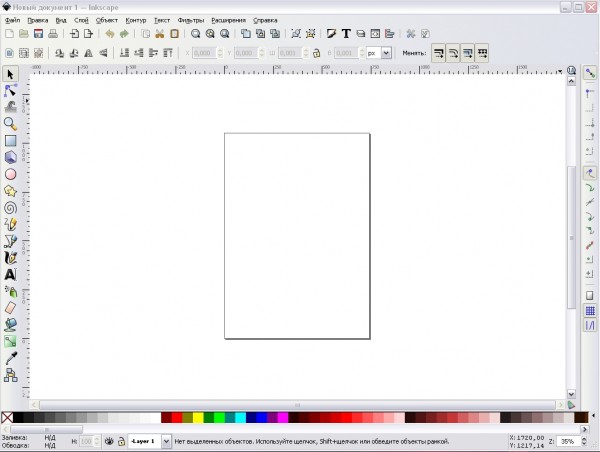Open the Фильтры menu
Image resolution: width=600 pixels, height=452 pixels.
191,20
